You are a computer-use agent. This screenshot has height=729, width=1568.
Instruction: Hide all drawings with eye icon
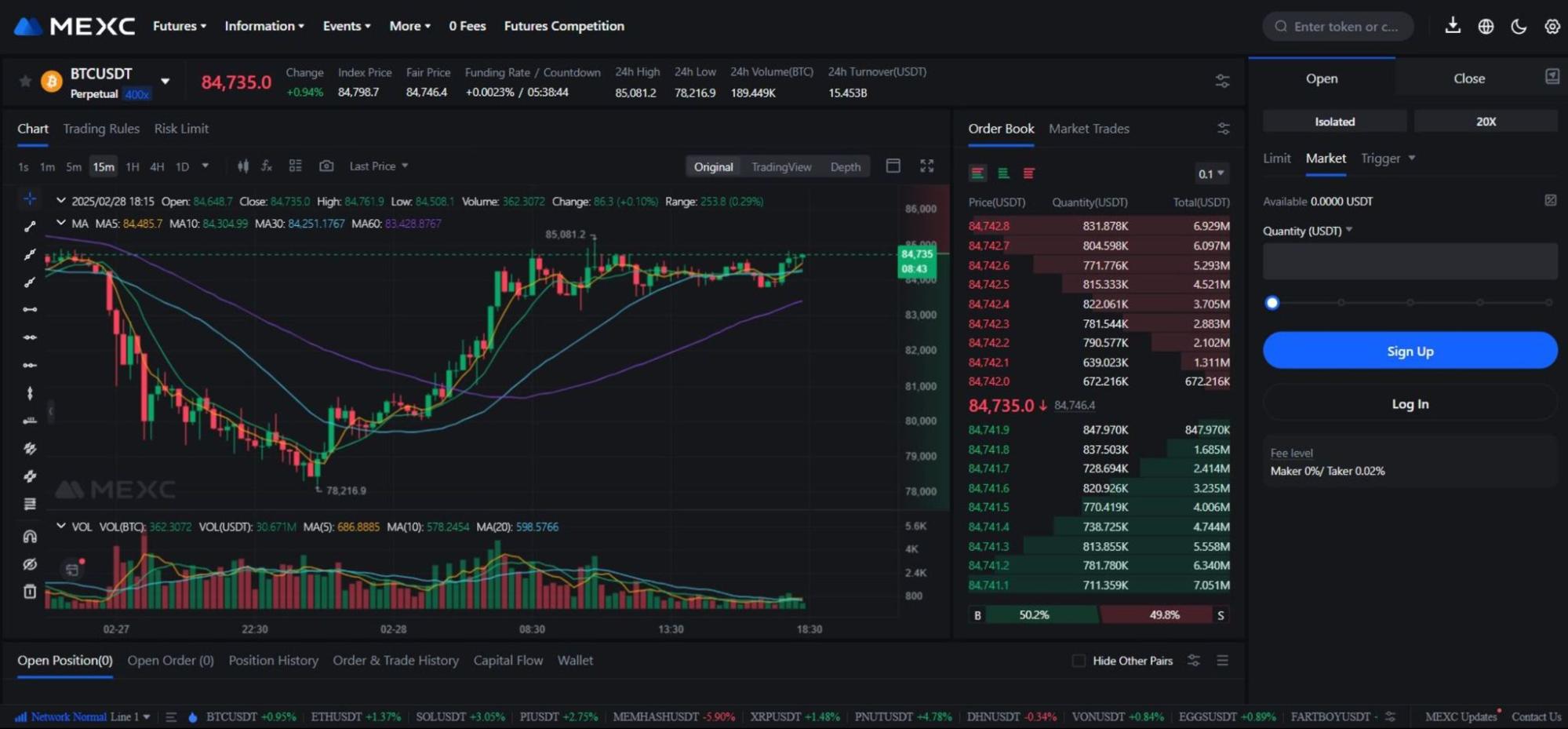click(30, 564)
